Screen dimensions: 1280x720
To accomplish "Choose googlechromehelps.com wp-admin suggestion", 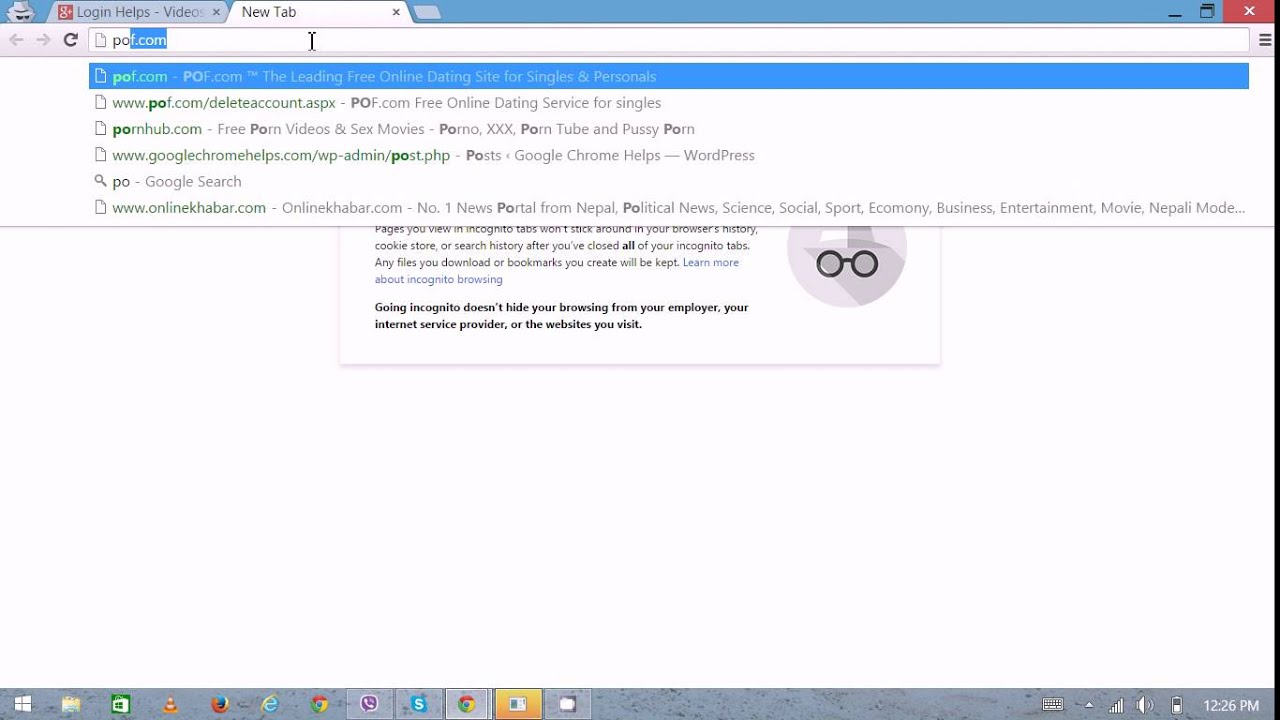I will (x=669, y=155).
